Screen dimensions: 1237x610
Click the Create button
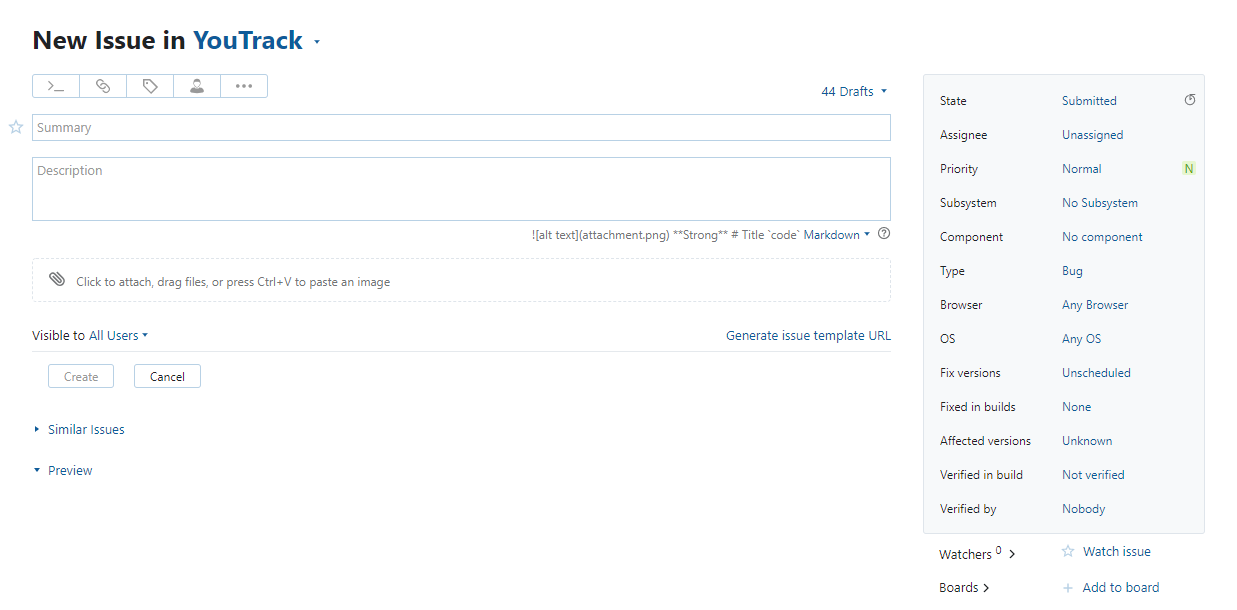(81, 376)
